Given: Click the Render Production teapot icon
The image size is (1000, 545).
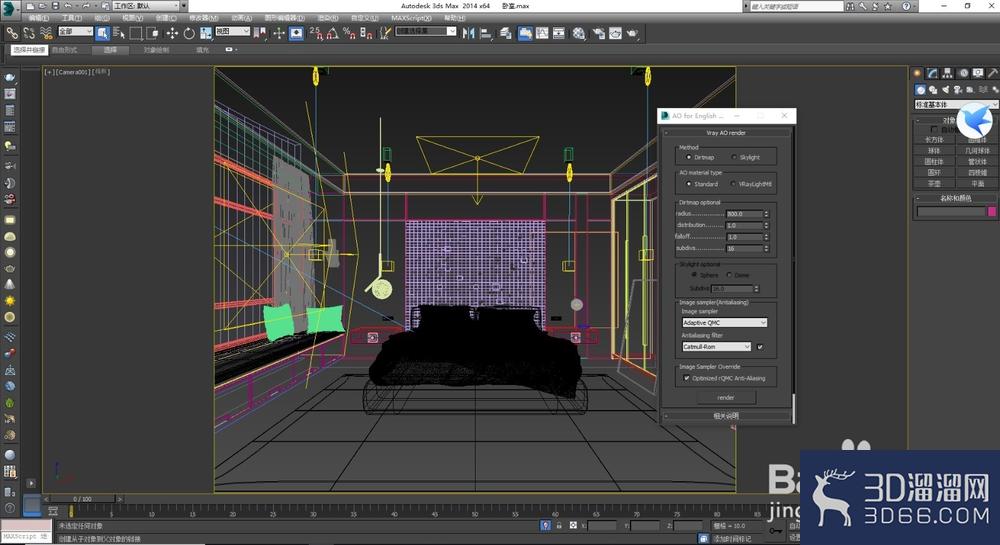Looking at the screenshot, I should pyautogui.click(x=633, y=33).
